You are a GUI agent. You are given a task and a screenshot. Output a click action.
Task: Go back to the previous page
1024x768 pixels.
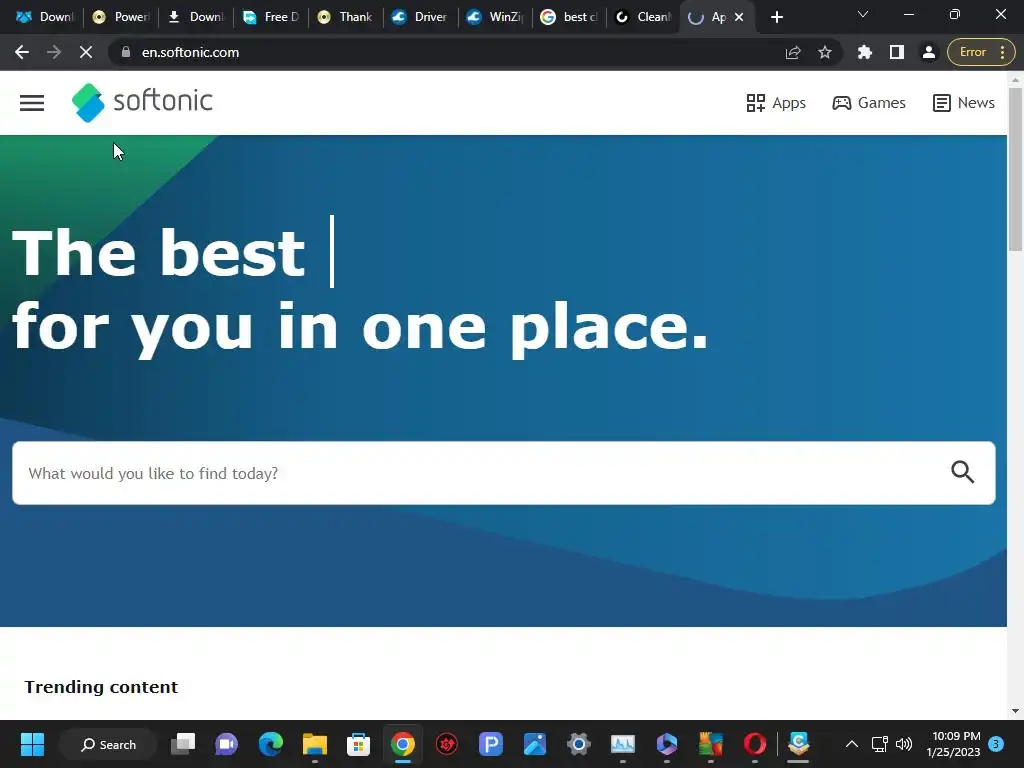22,52
